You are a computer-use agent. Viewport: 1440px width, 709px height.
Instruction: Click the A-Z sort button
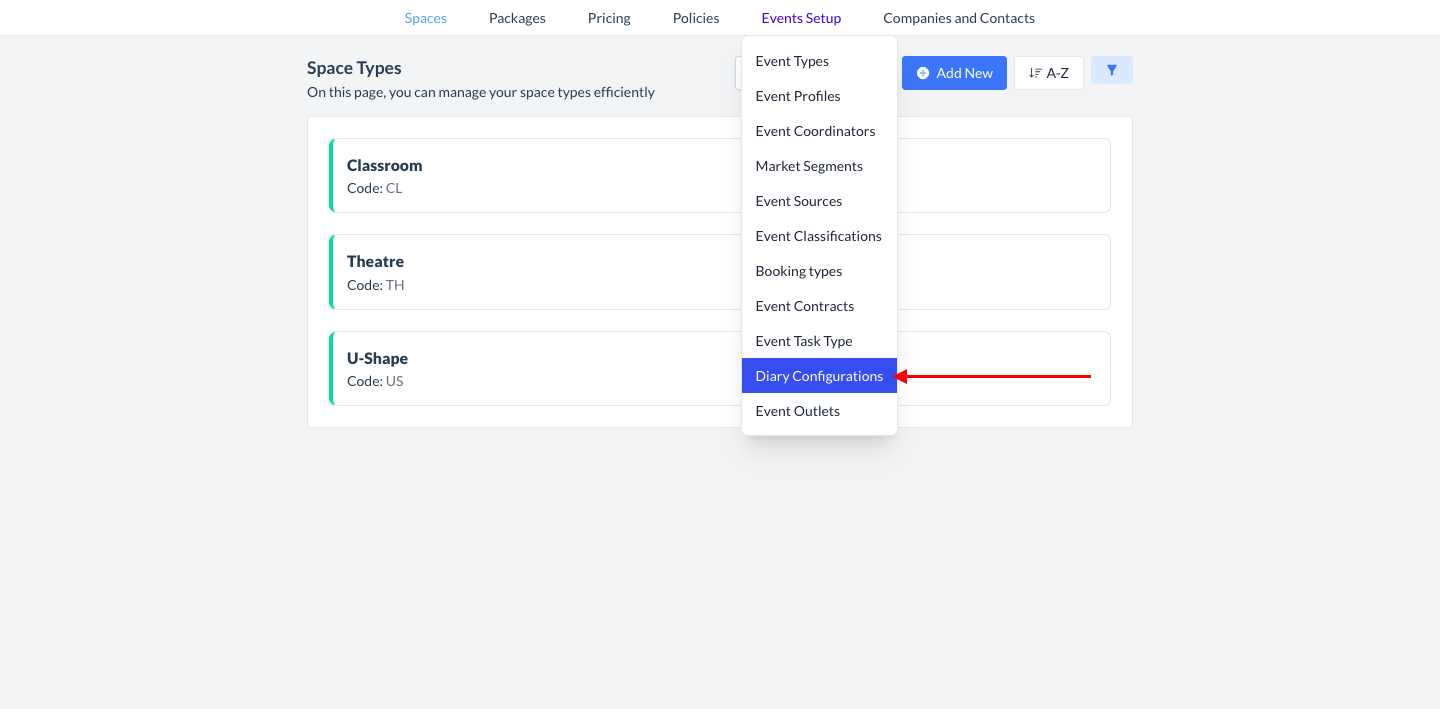click(x=1048, y=73)
